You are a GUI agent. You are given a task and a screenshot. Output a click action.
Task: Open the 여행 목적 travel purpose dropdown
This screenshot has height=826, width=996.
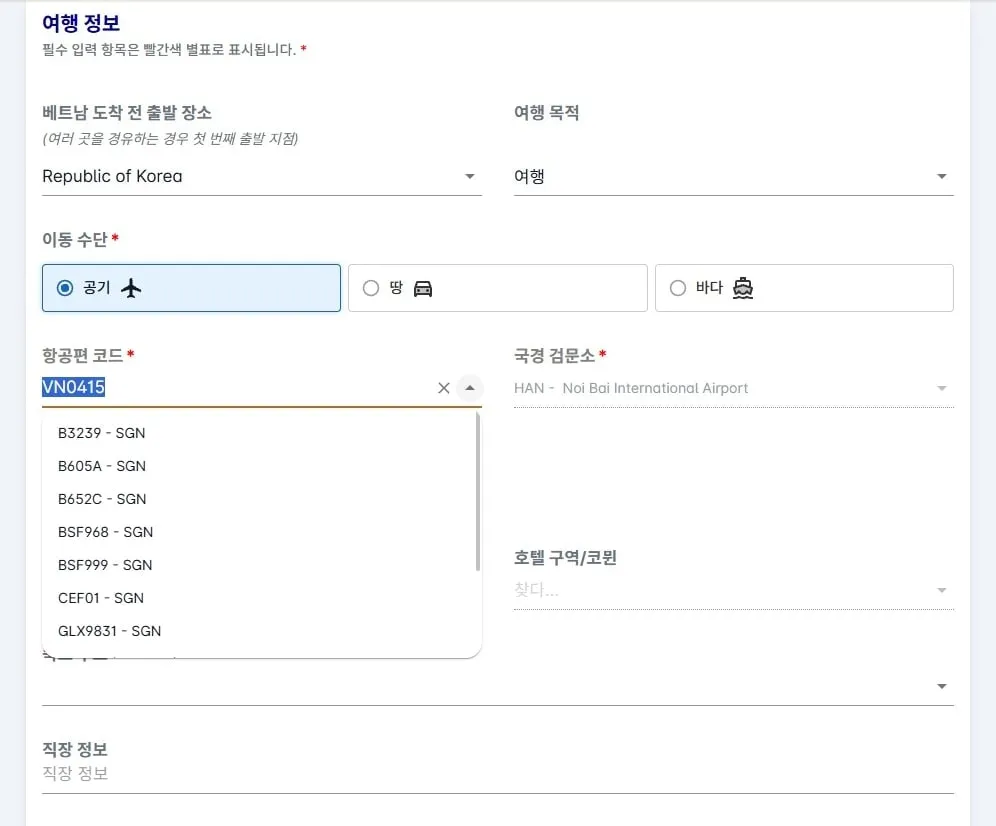click(734, 176)
